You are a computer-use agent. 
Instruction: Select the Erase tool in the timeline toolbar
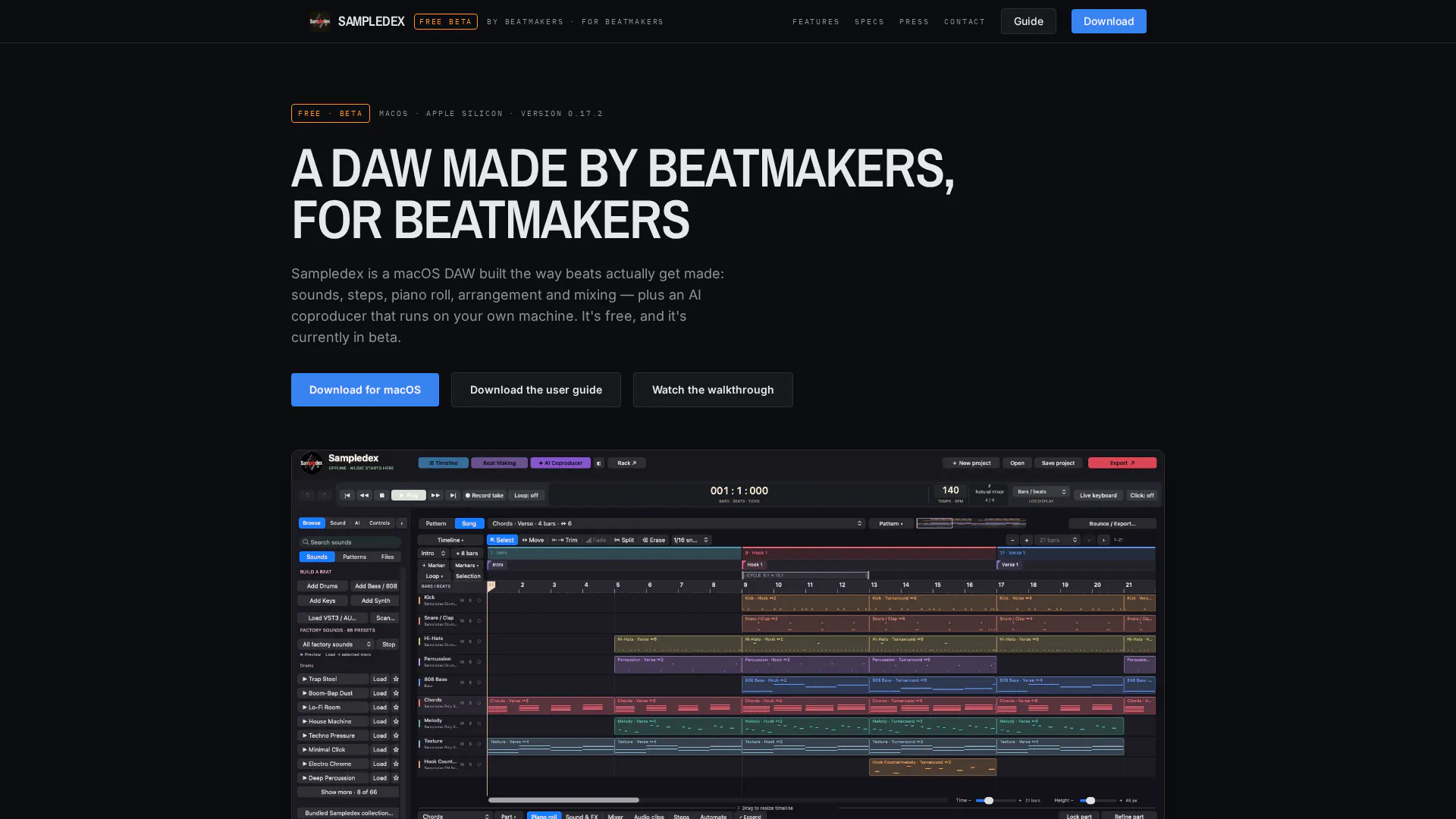[654, 540]
